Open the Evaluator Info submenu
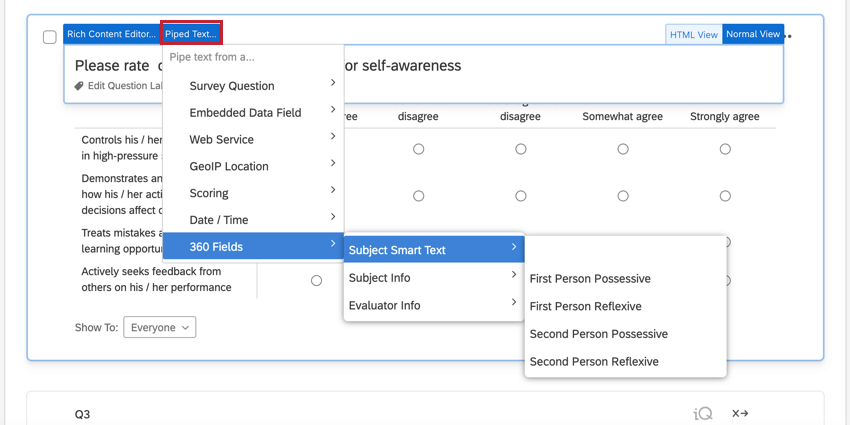The width and height of the screenshot is (850, 425). pyautogui.click(x=433, y=305)
